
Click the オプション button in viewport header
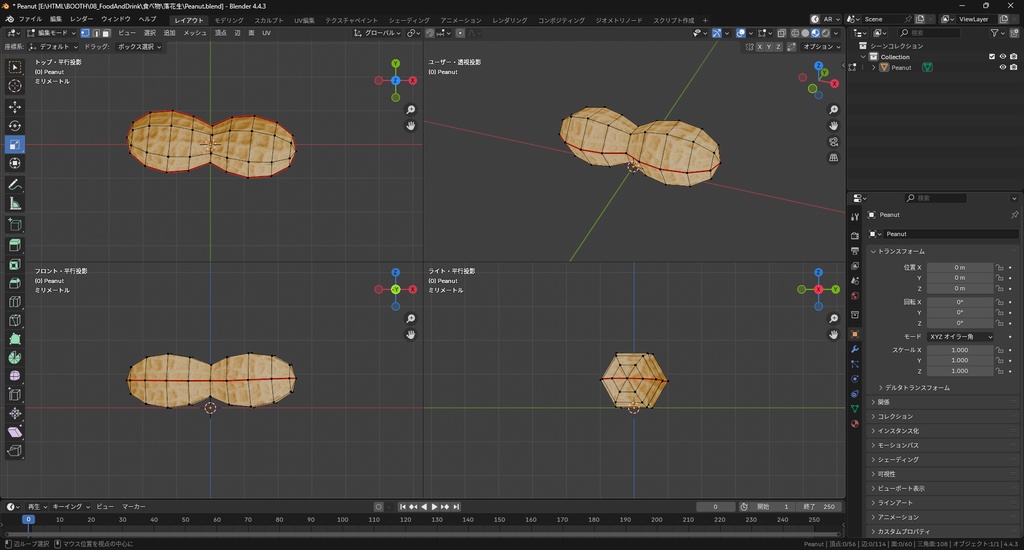pyautogui.click(x=821, y=46)
